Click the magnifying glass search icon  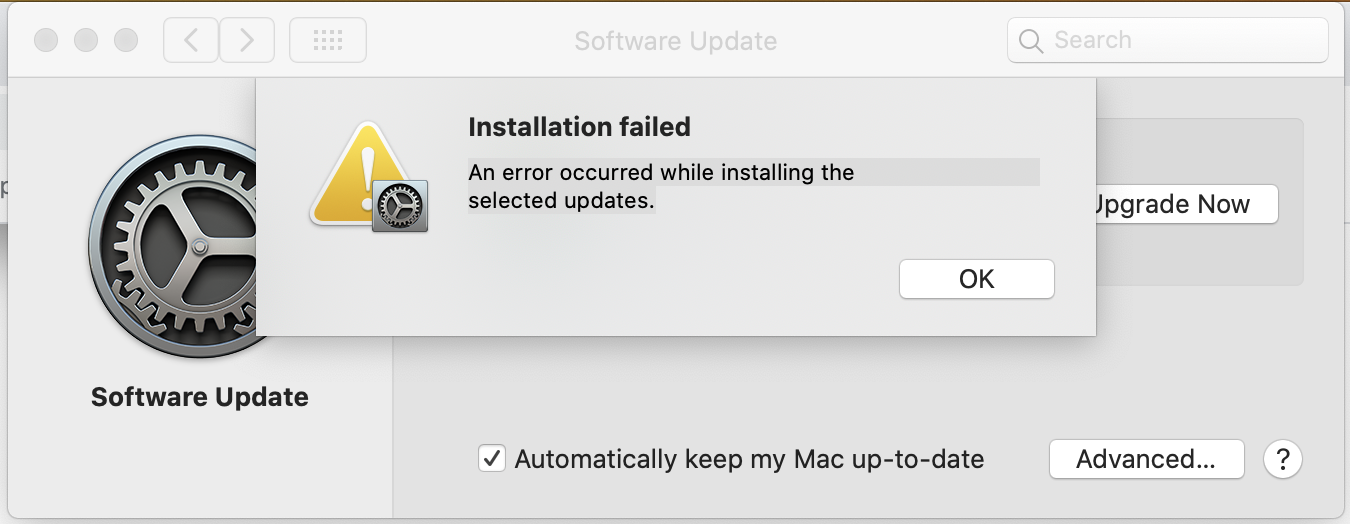pos(1030,41)
